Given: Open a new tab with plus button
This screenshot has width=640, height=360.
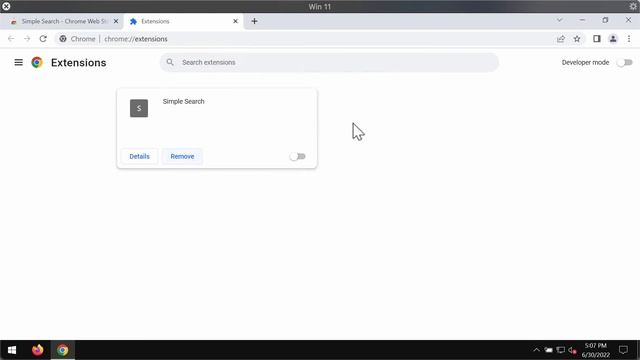Looking at the screenshot, I should coord(254,21).
